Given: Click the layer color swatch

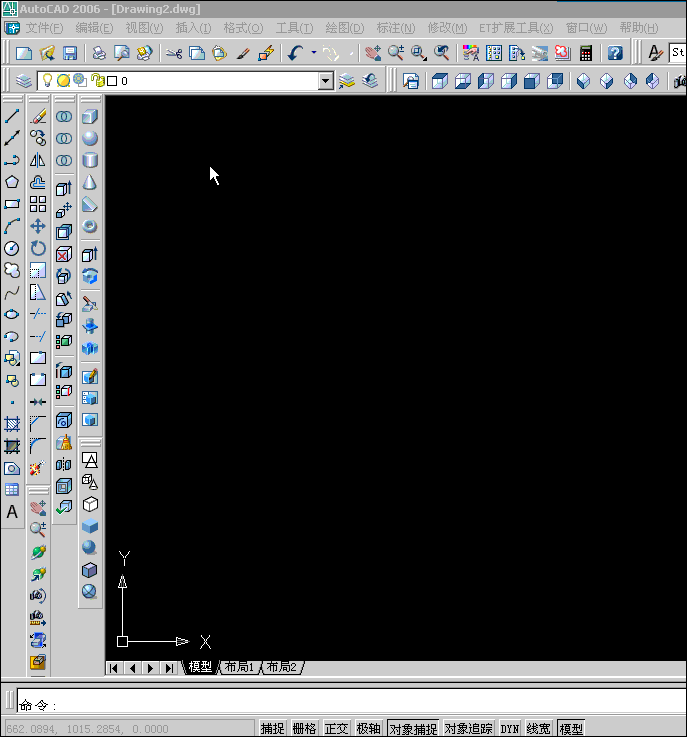Looking at the screenshot, I should [x=112, y=81].
